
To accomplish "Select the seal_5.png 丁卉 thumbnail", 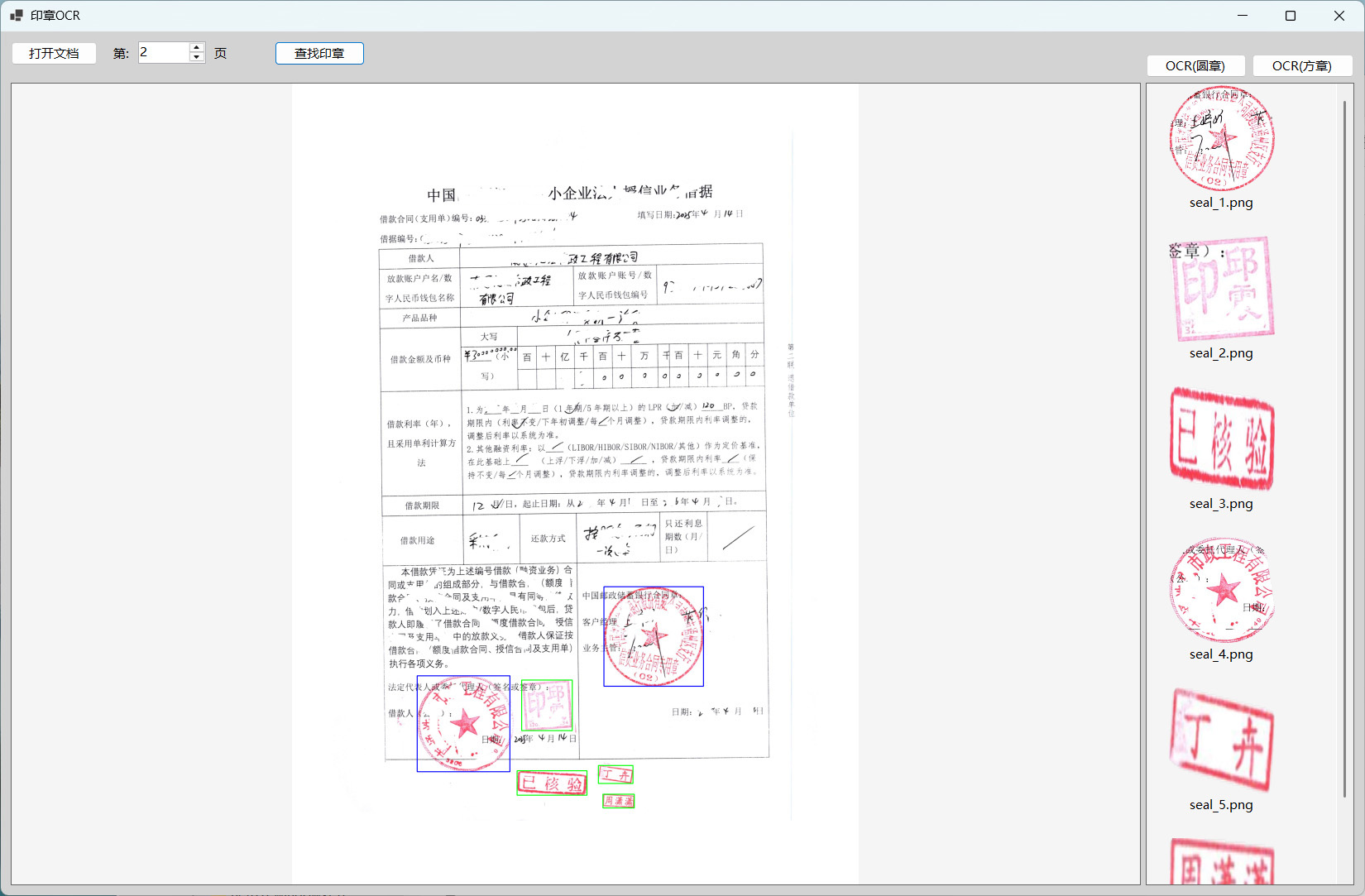I will click(x=1221, y=740).
